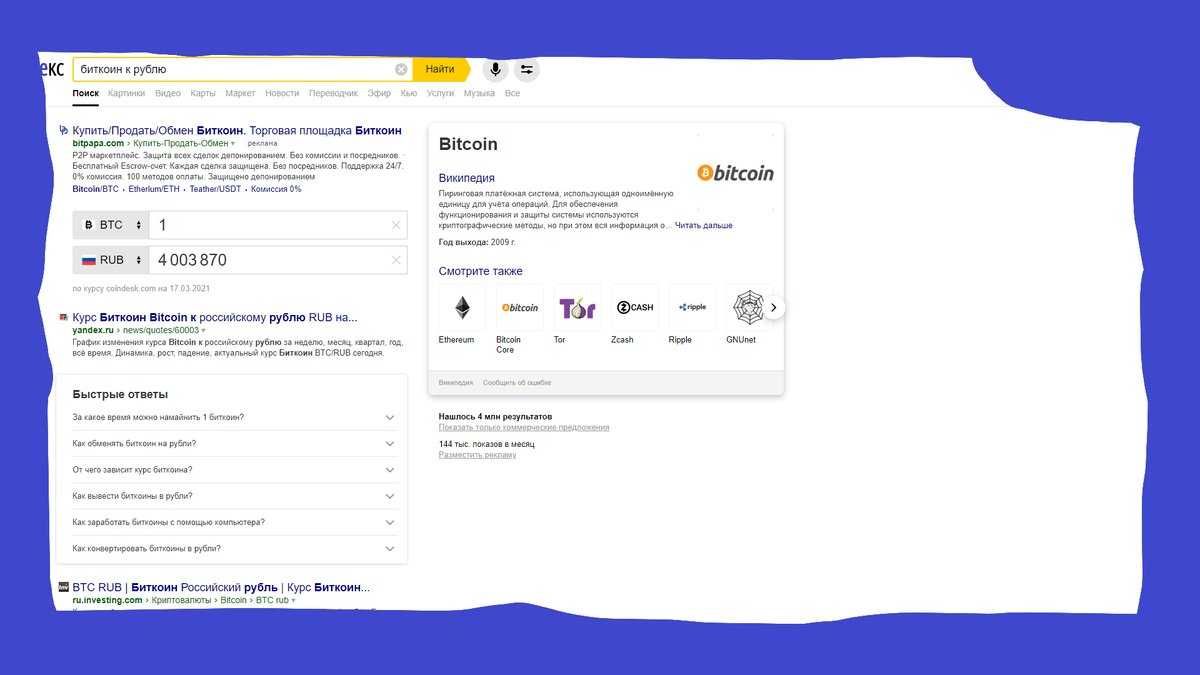The height and width of the screenshot is (675, 1200).
Task: Open the bitpapa.com green URL
Action: 98,143
